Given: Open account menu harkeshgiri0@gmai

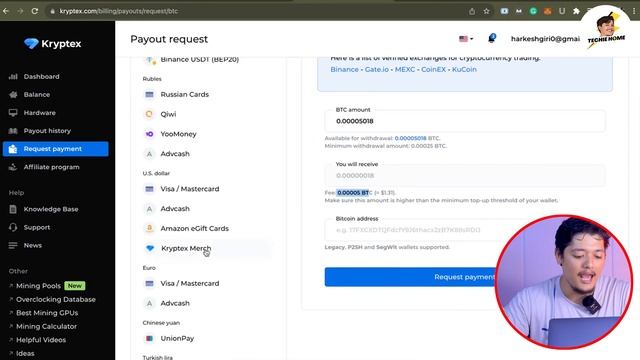Looking at the screenshot, I should click(545, 39).
